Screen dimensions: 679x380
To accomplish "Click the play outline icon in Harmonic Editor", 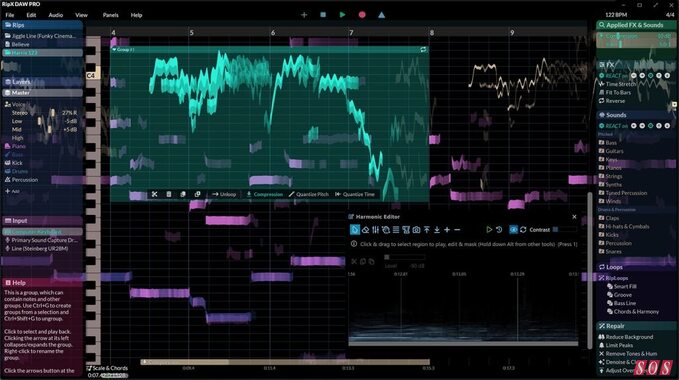I will tap(489, 230).
